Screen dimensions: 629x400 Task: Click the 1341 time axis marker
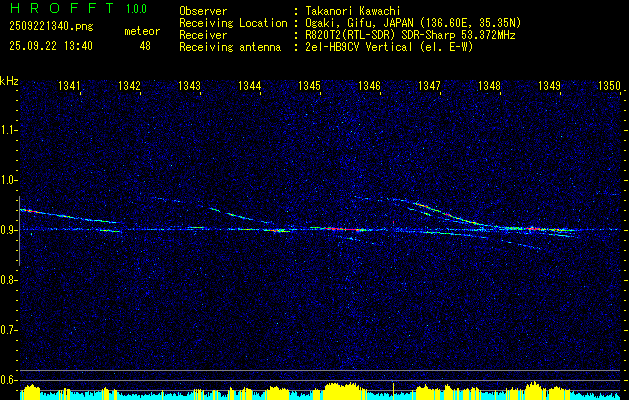pyautogui.click(x=69, y=85)
